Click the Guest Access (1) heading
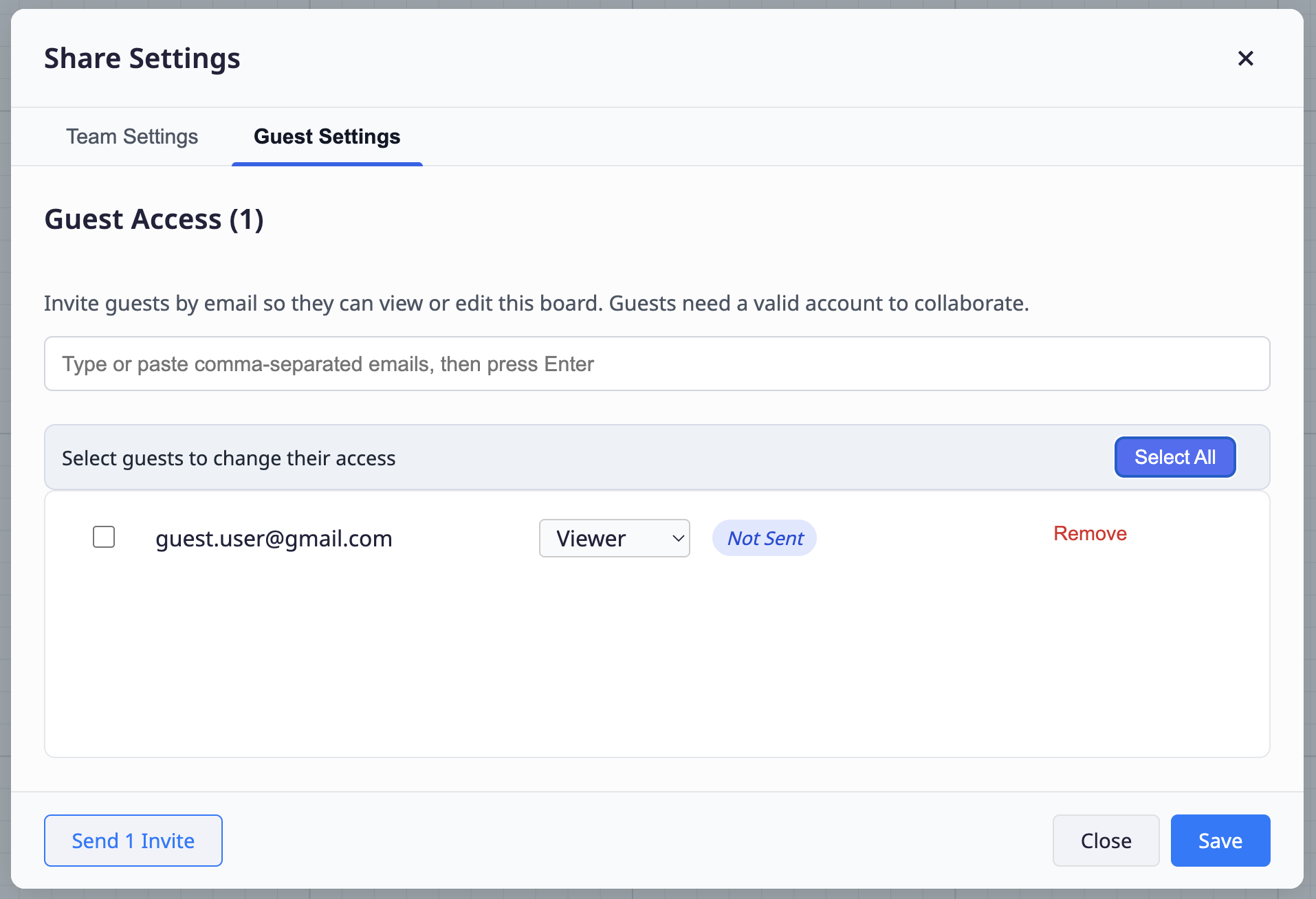 [154, 219]
